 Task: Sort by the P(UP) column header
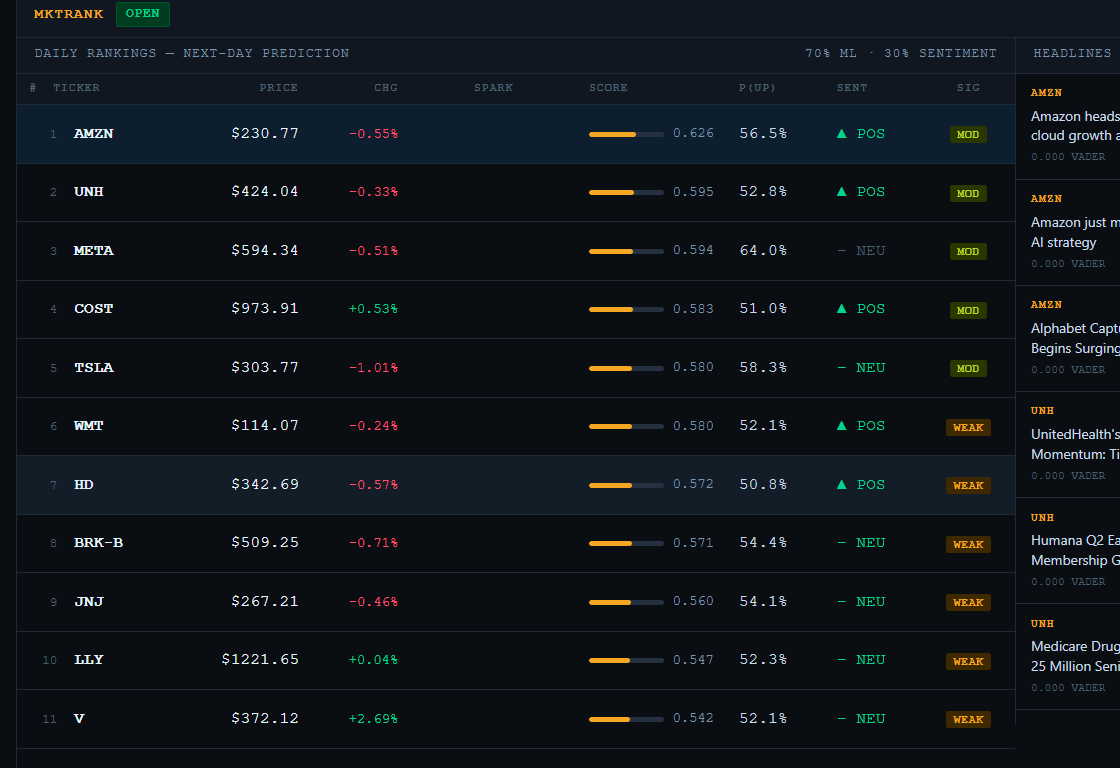coord(757,88)
